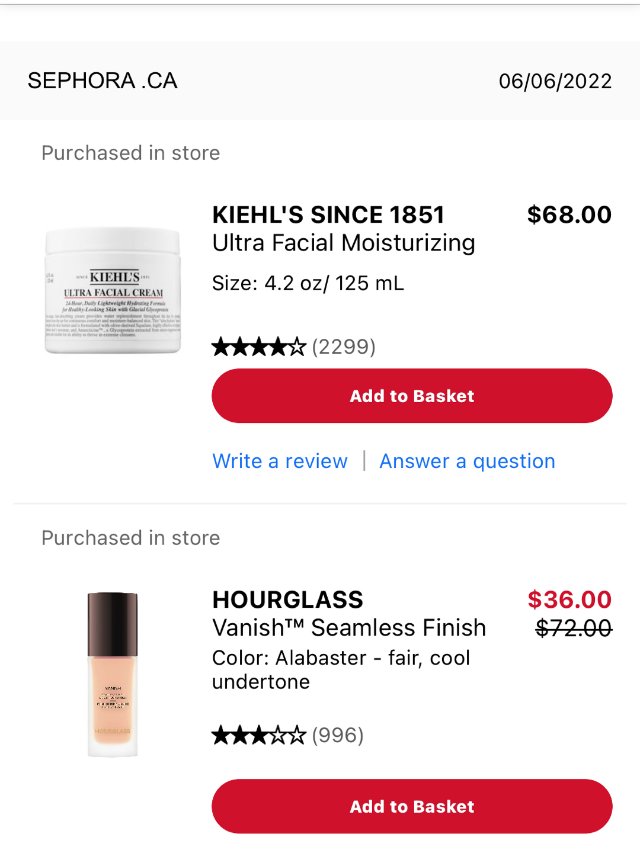This screenshot has height=853, width=640.
Task: Select the KIEHL'S SINCE 1851 brand name
Action: point(328,215)
